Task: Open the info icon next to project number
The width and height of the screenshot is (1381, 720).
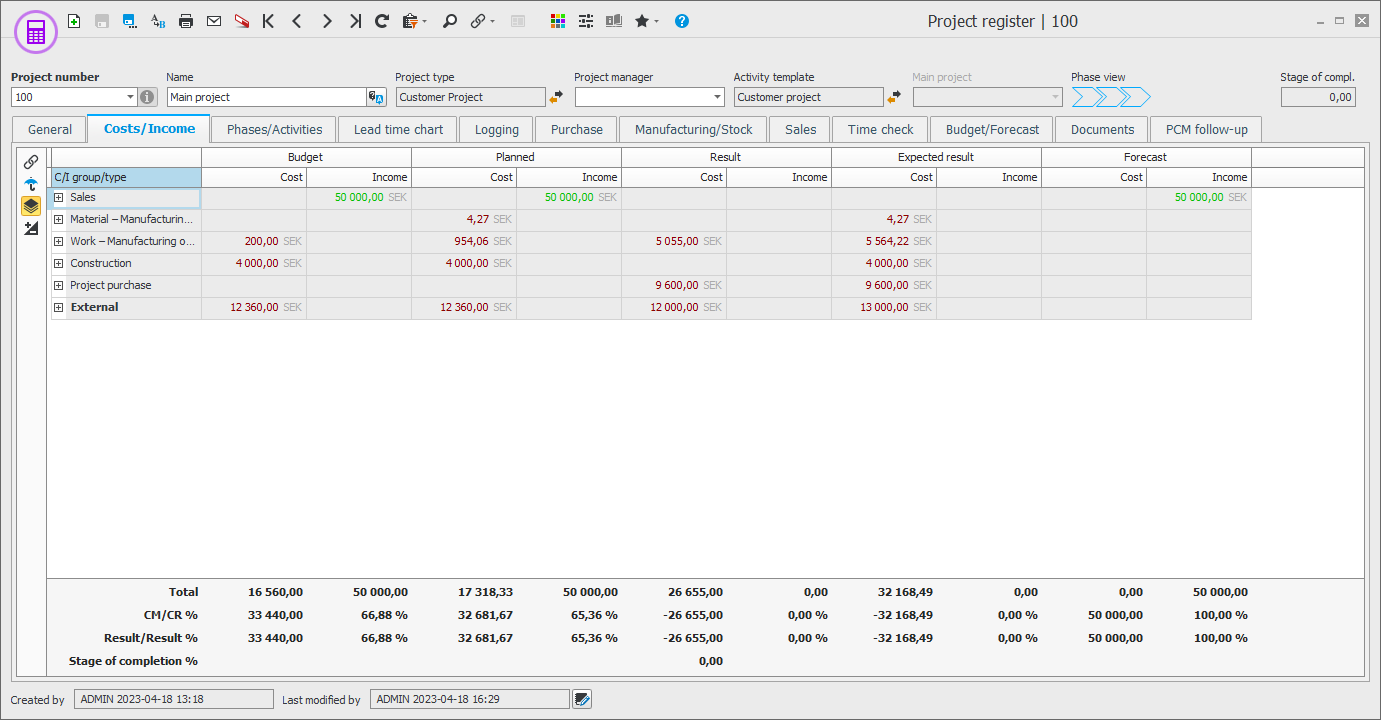Action: (x=148, y=97)
